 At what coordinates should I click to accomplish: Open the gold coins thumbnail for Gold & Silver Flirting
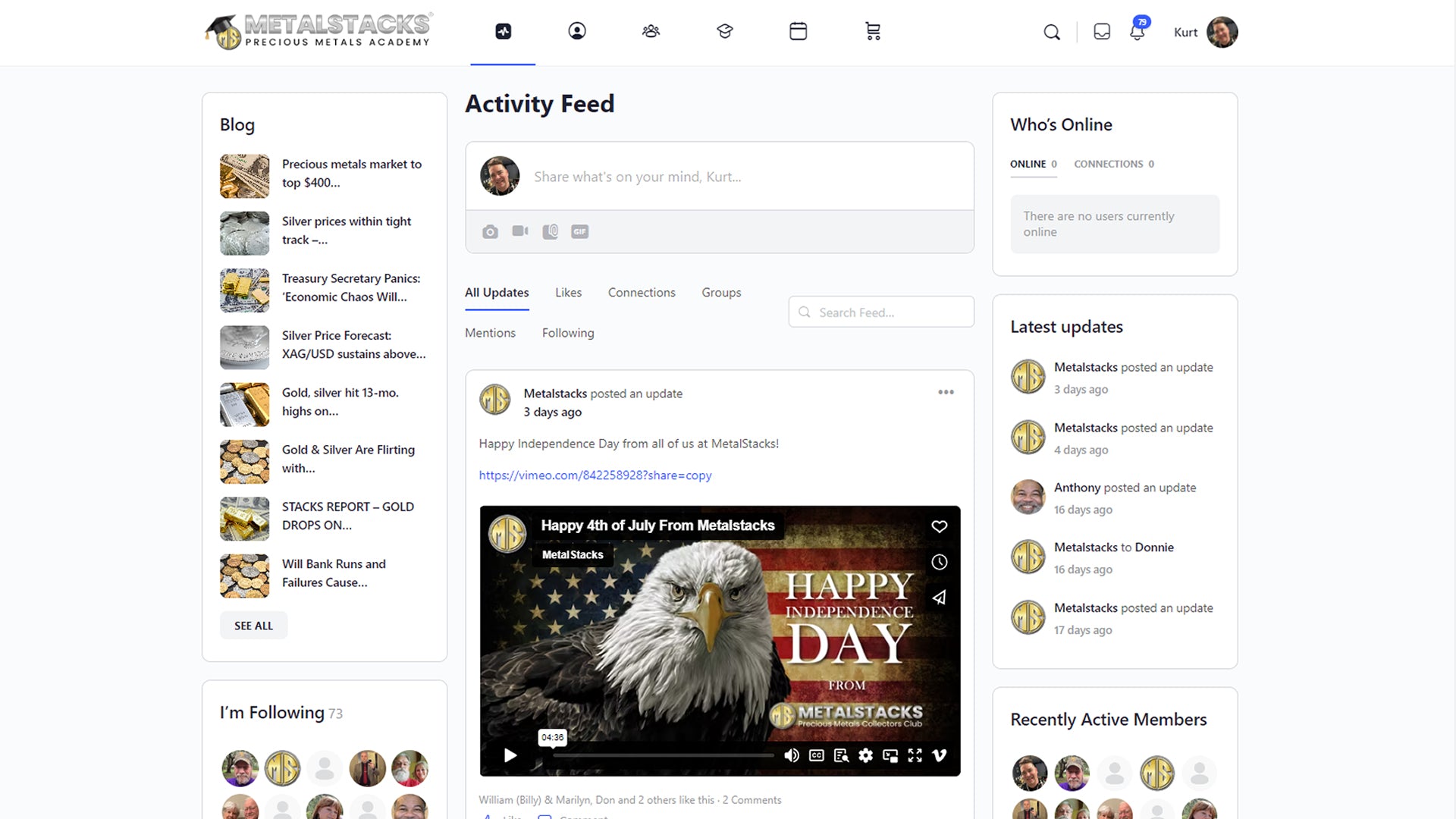(x=244, y=462)
